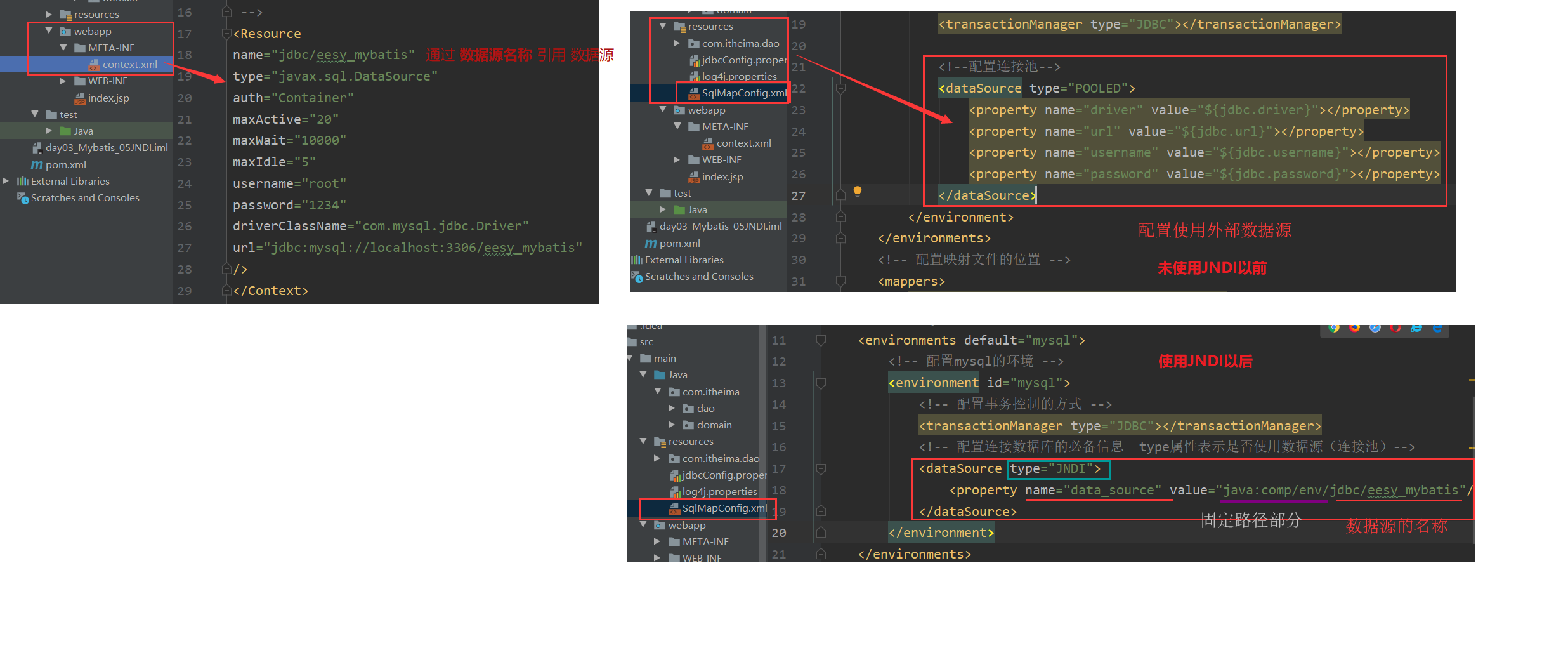The image size is (1568, 655).
Task: Expand dao package in the lower-right panel
Action: click(671, 409)
